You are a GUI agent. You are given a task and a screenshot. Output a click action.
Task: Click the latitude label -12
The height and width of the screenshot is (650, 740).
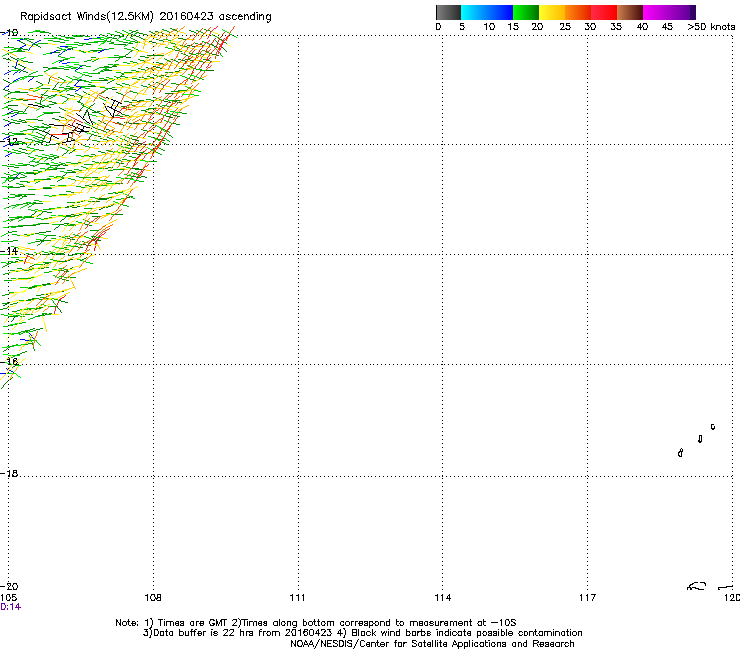point(9,141)
